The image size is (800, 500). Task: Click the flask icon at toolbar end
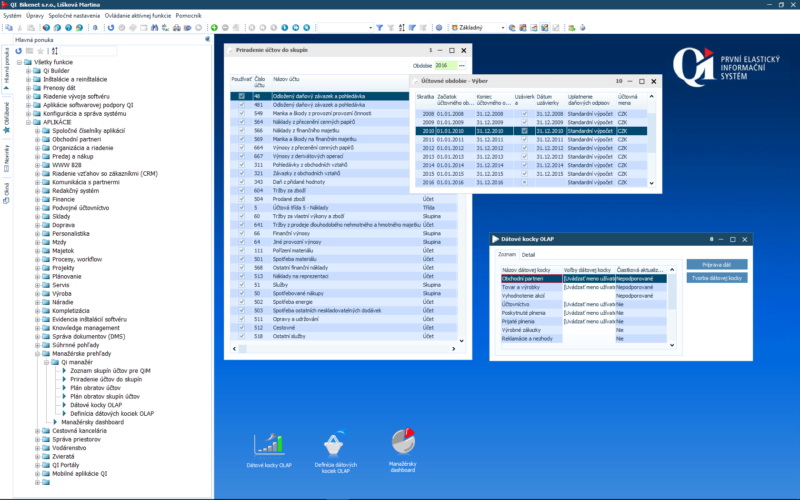pyautogui.click(x=583, y=28)
